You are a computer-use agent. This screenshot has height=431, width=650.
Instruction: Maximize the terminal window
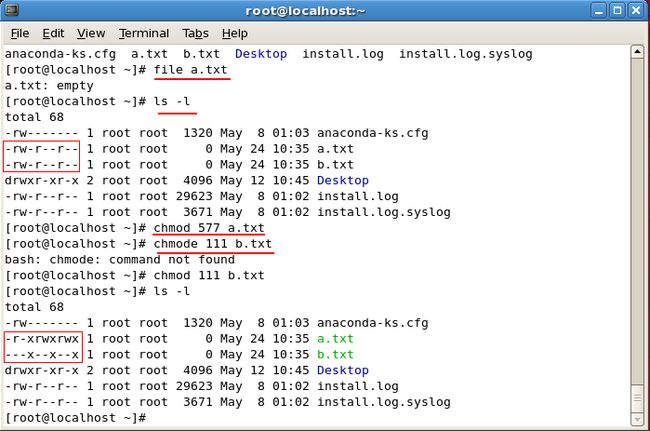617,10
